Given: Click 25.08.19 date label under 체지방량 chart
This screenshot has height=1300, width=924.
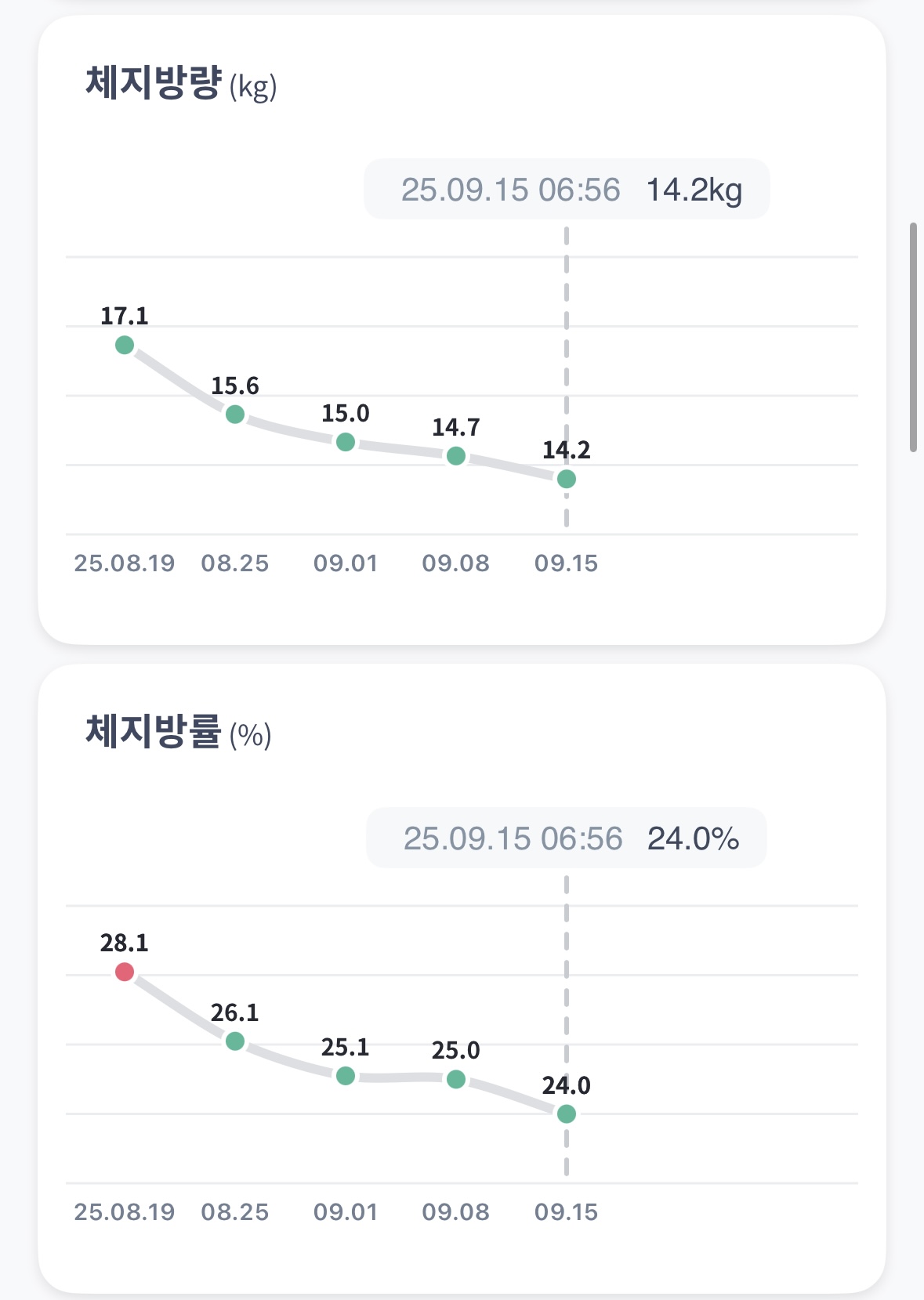Looking at the screenshot, I should click(x=125, y=563).
